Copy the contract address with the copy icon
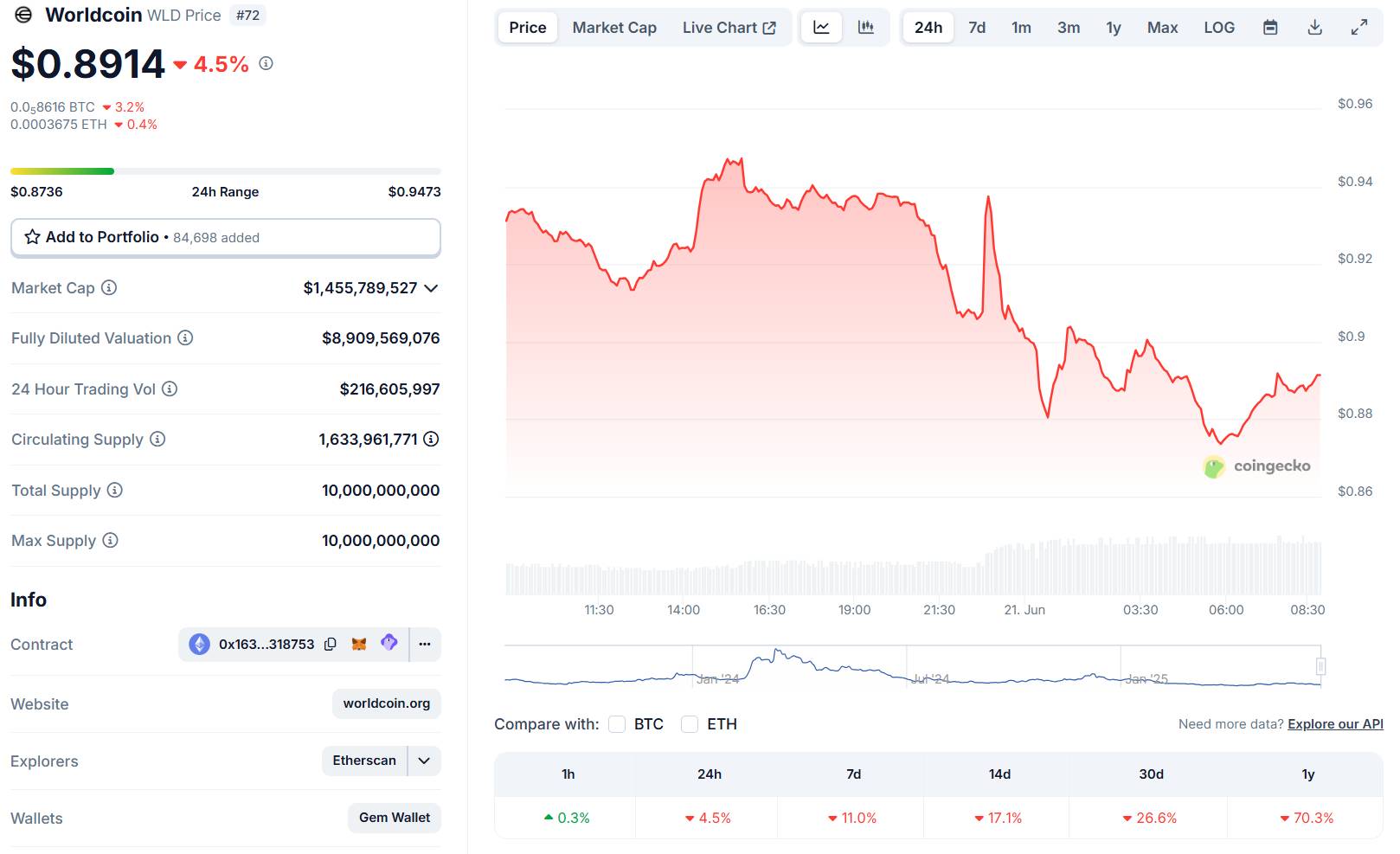 (x=331, y=644)
